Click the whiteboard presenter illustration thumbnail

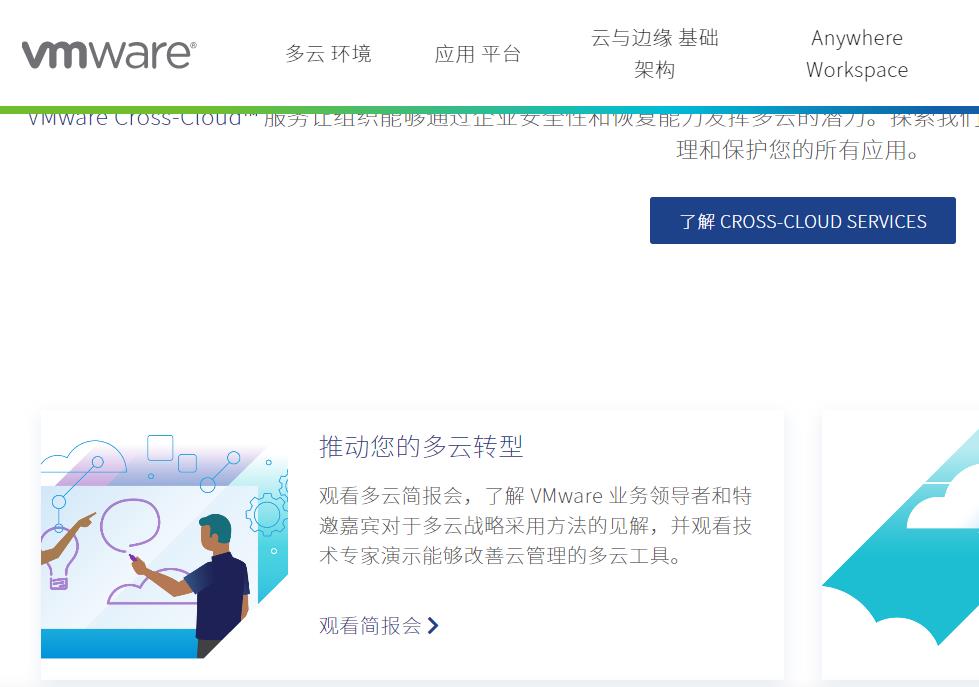pyautogui.click(x=165, y=546)
